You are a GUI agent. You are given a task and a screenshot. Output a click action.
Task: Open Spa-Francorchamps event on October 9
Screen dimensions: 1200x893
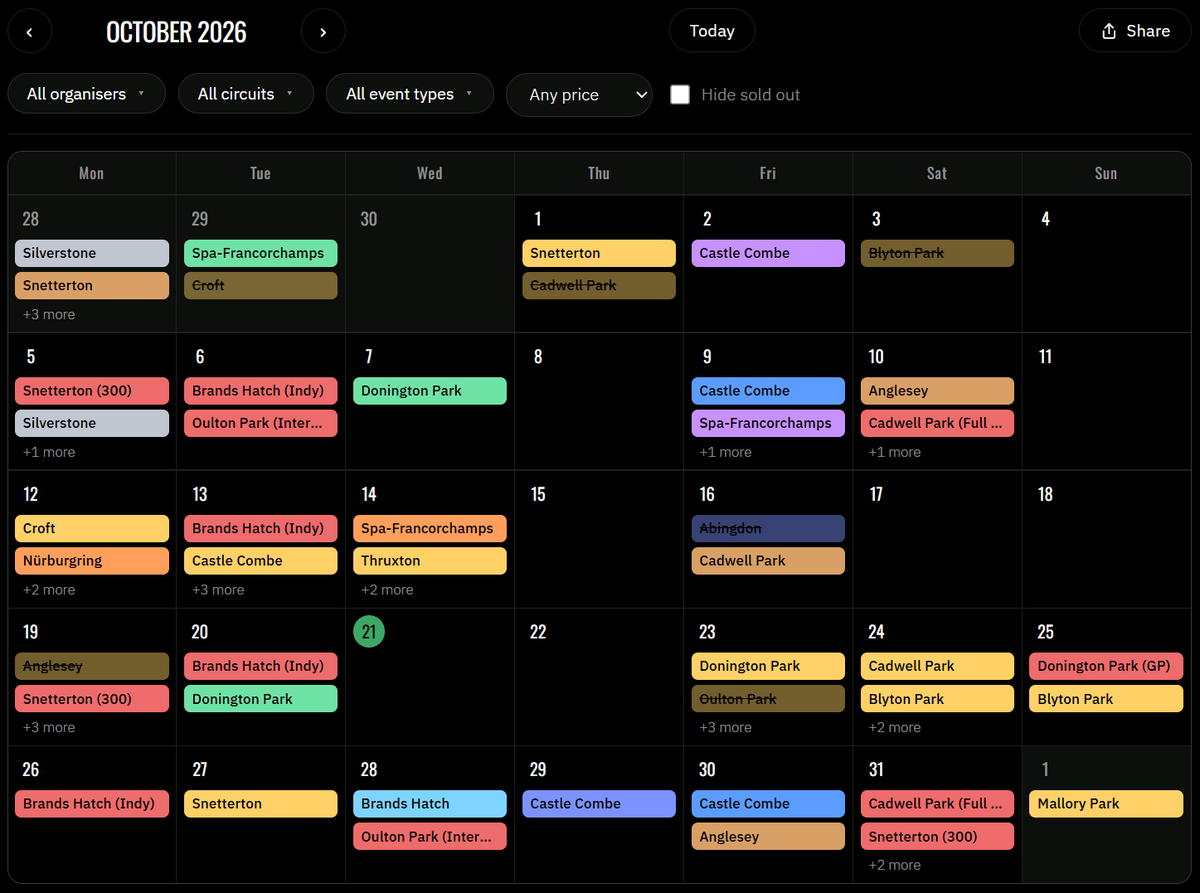click(x=768, y=423)
